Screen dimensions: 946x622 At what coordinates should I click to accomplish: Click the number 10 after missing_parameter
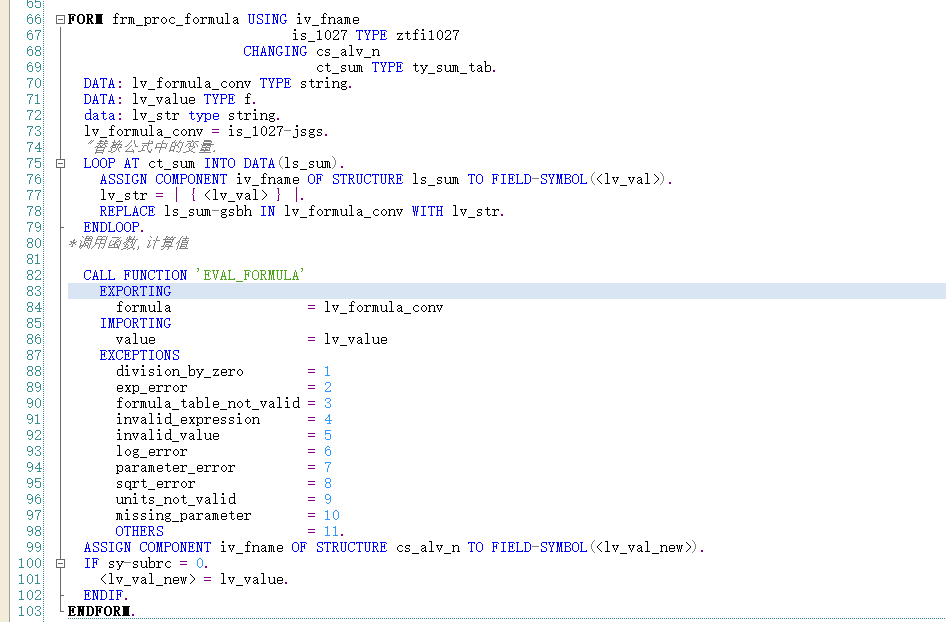(332, 515)
